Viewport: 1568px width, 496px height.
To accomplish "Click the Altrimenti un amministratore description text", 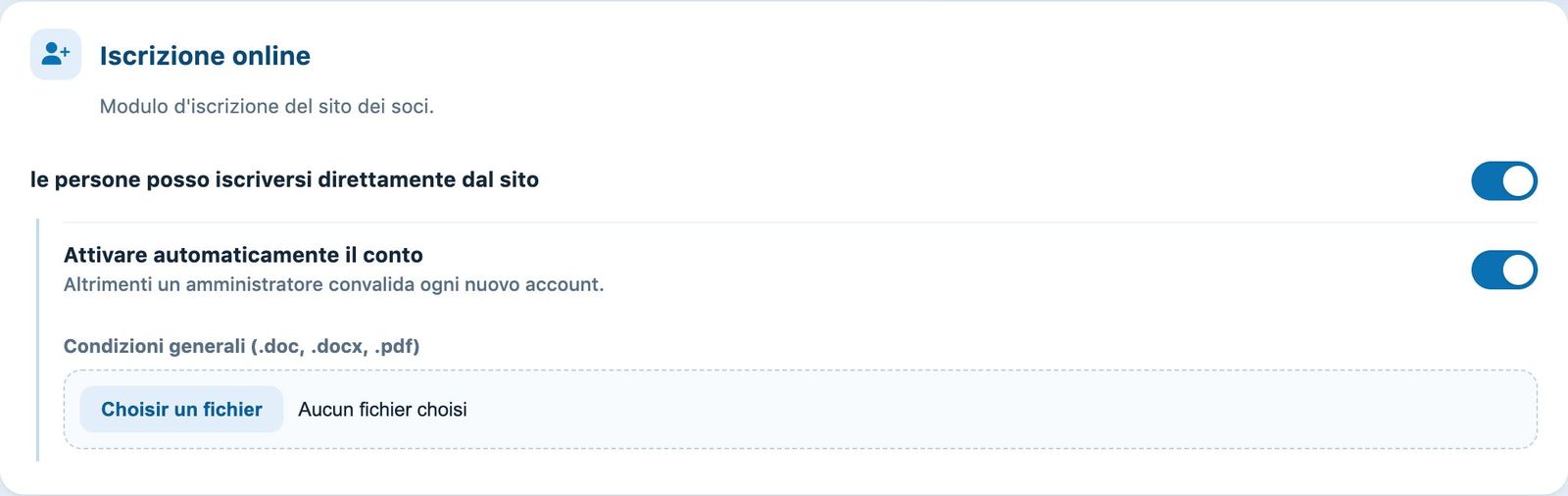I will pyautogui.click(x=333, y=284).
